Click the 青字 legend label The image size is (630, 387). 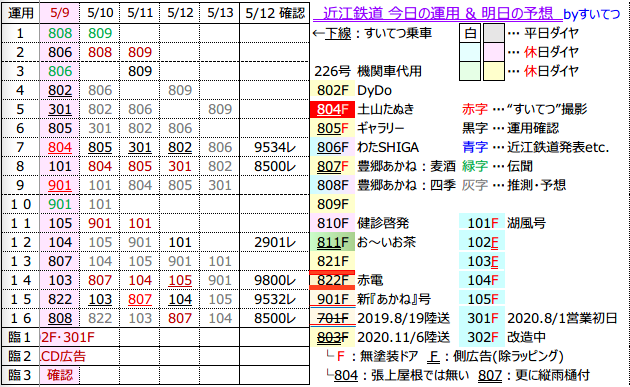[475, 147]
